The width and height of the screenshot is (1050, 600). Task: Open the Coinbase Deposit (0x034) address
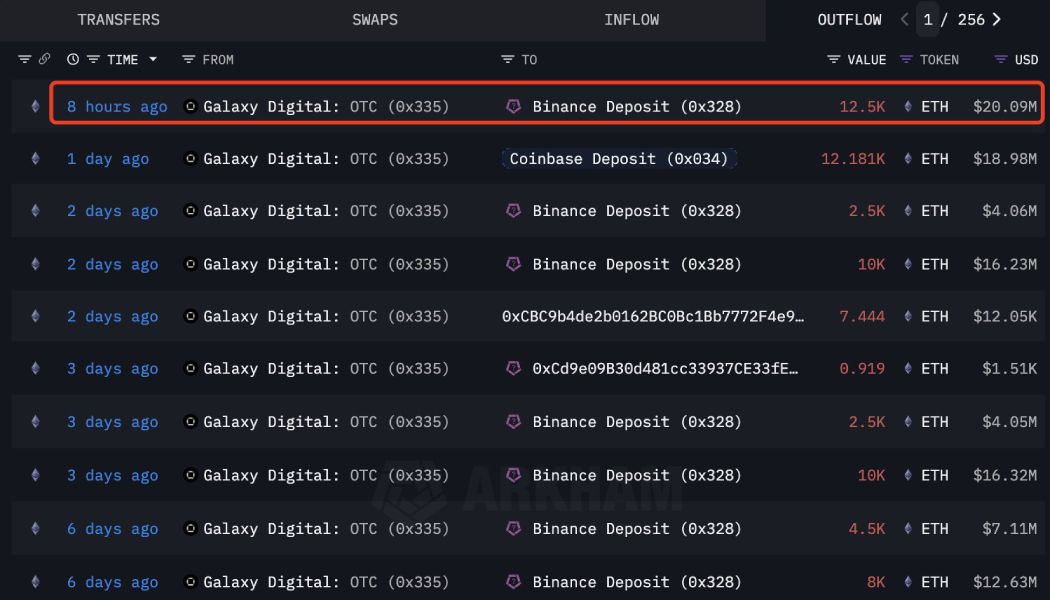pos(619,159)
